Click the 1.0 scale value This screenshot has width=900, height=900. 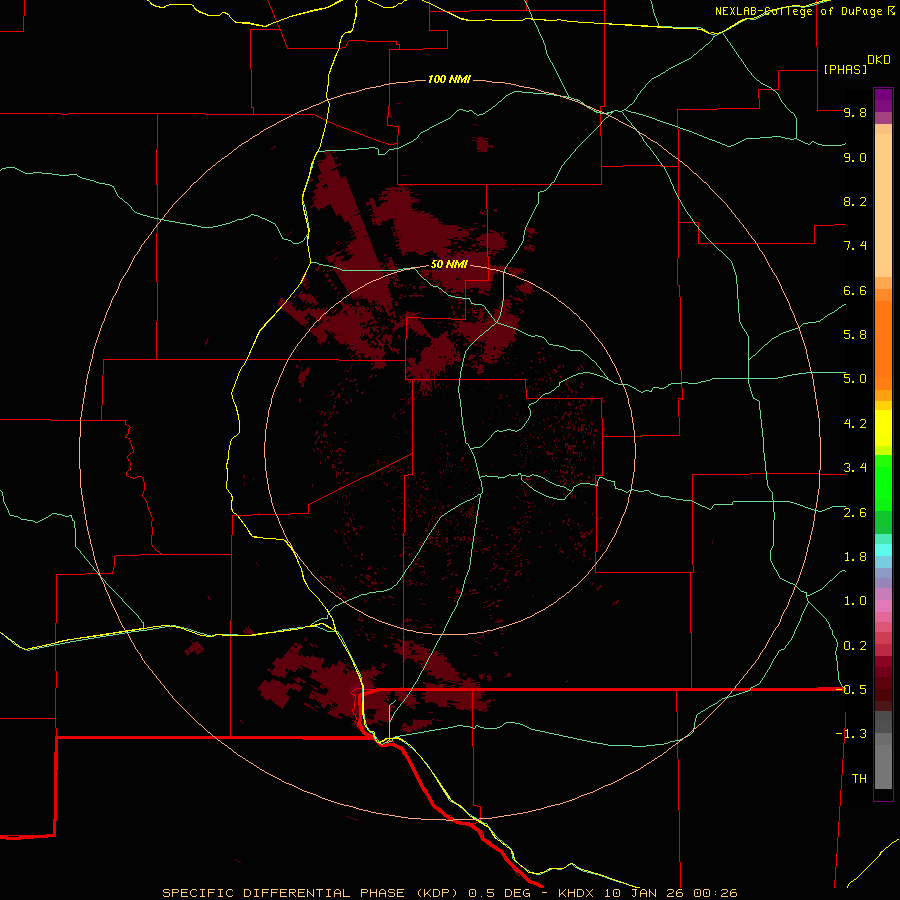tap(855, 601)
